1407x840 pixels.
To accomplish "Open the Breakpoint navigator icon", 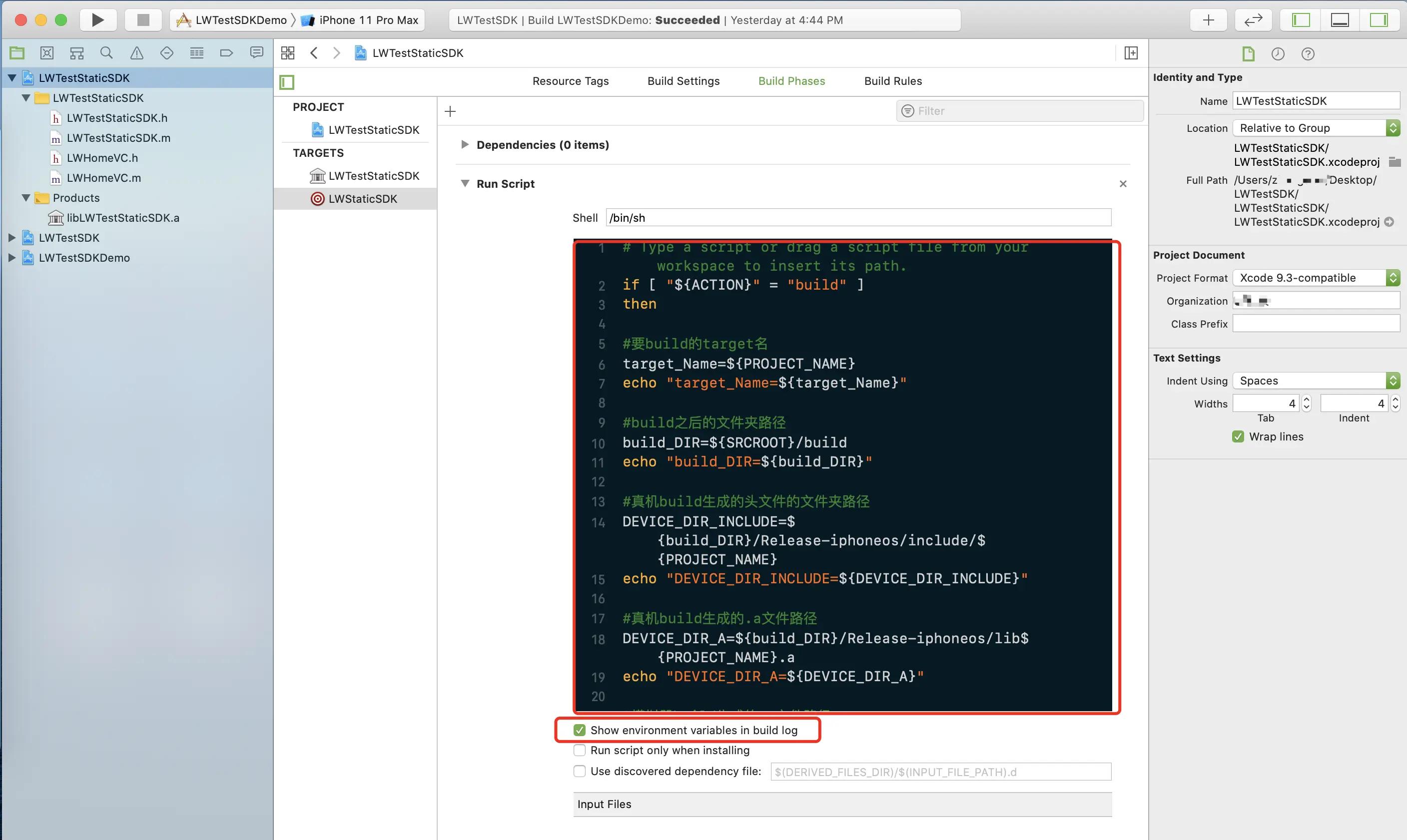I will point(226,53).
